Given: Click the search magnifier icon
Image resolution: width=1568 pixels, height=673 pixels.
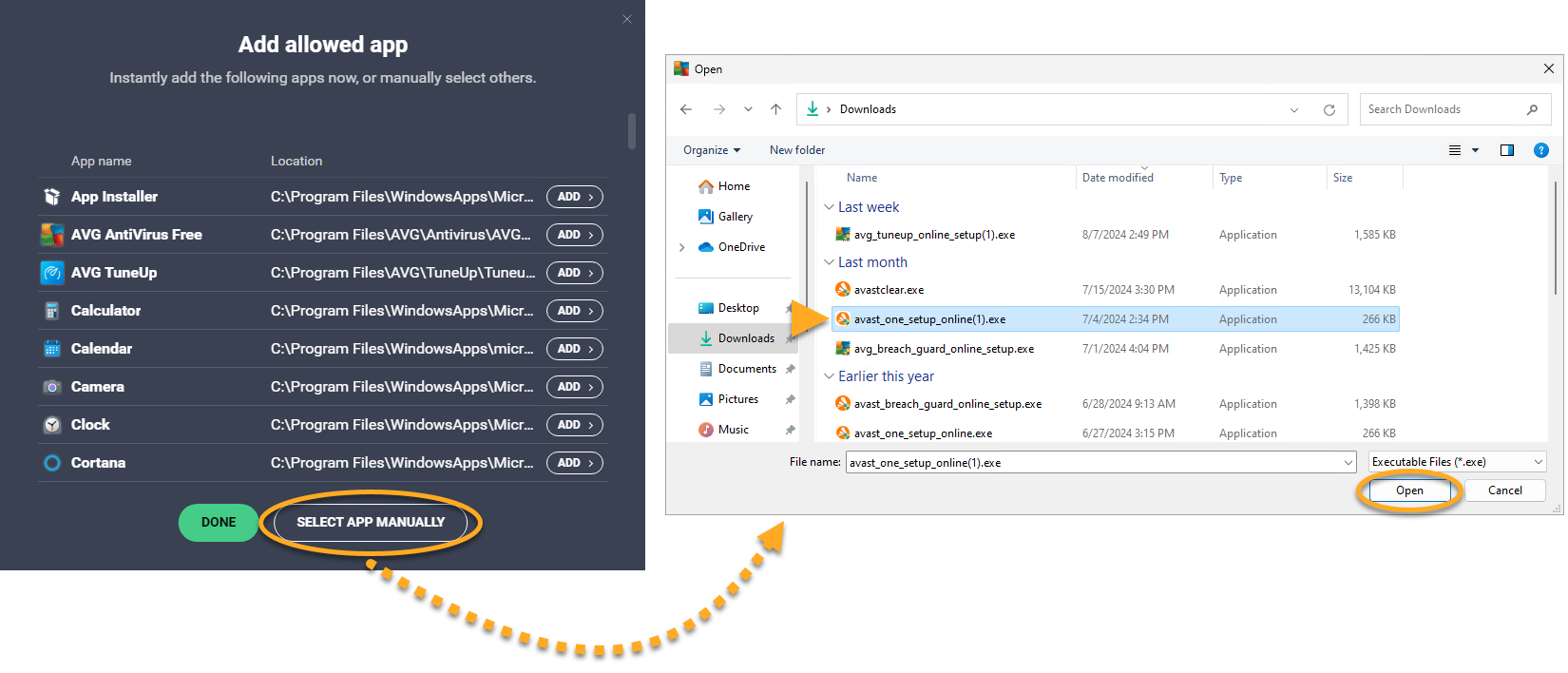Looking at the screenshot, I should point(1532,109).
